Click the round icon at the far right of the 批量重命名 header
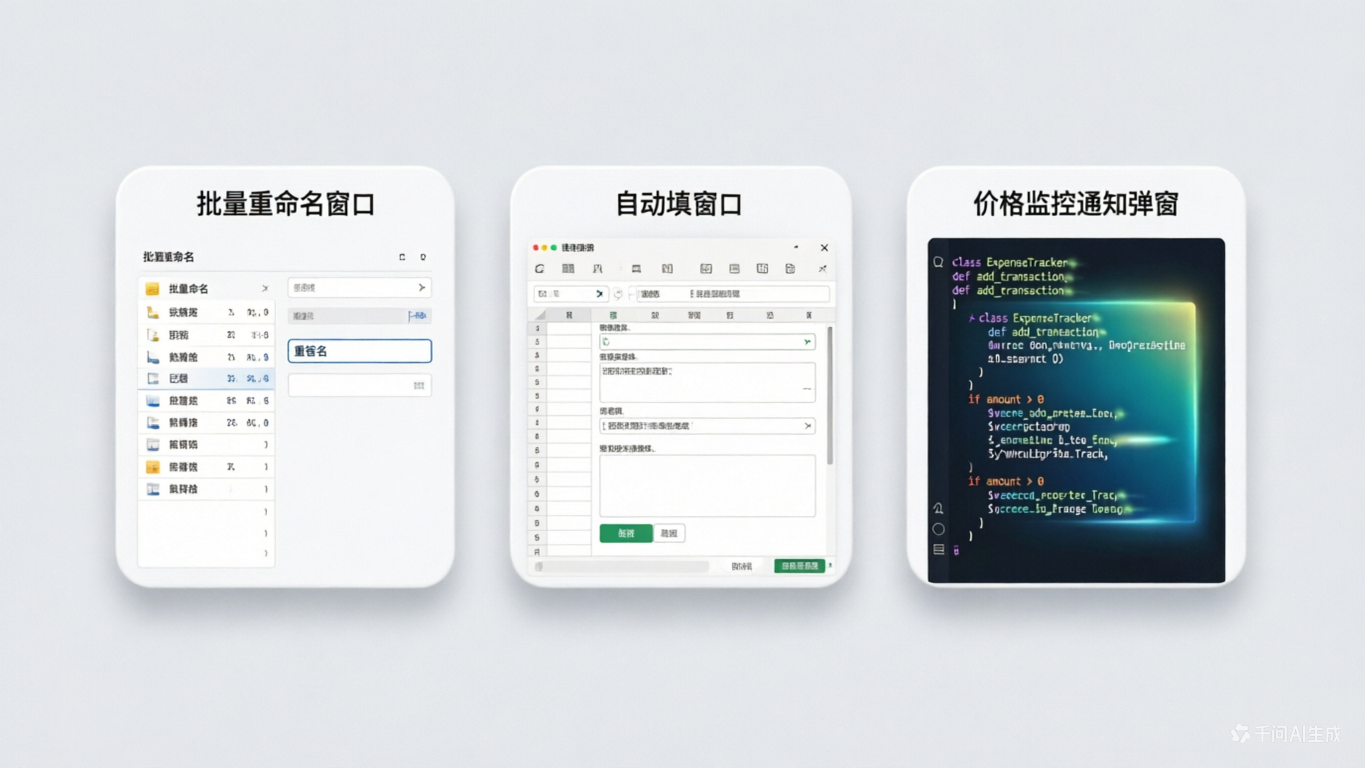This screenshot has width=1365, height=768. point(423,257)
